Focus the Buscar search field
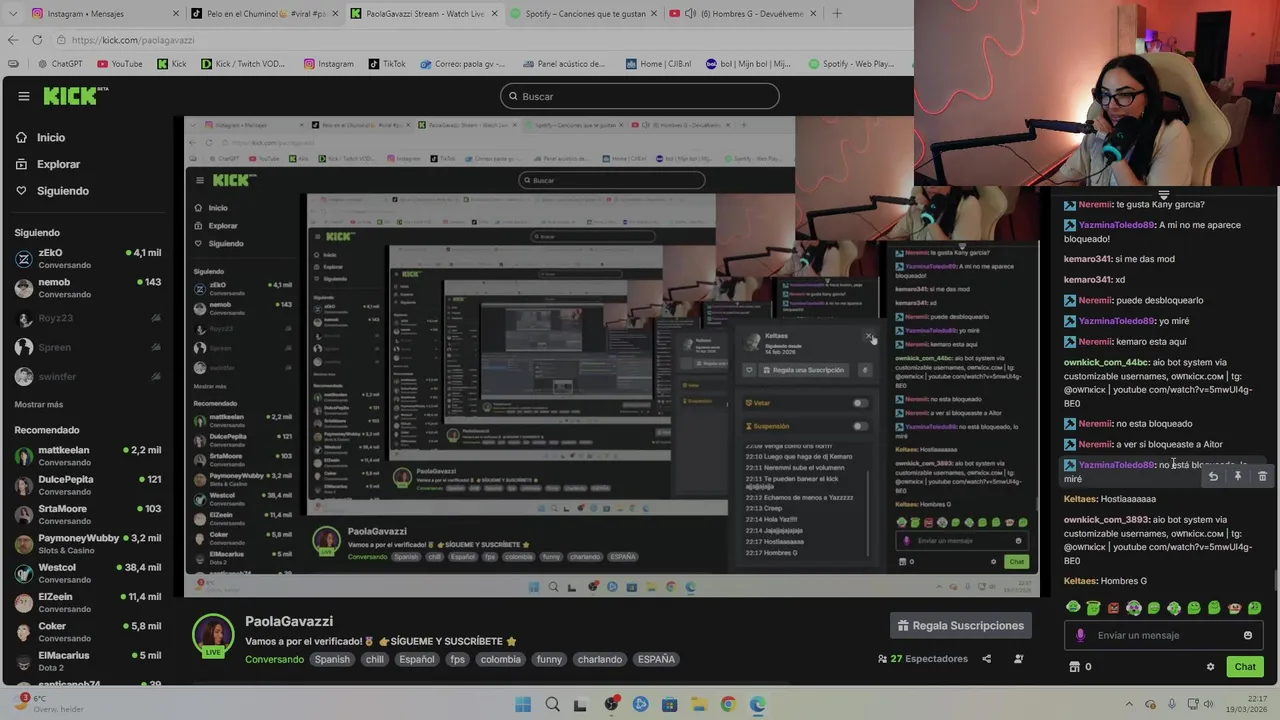 pos(640,96)
